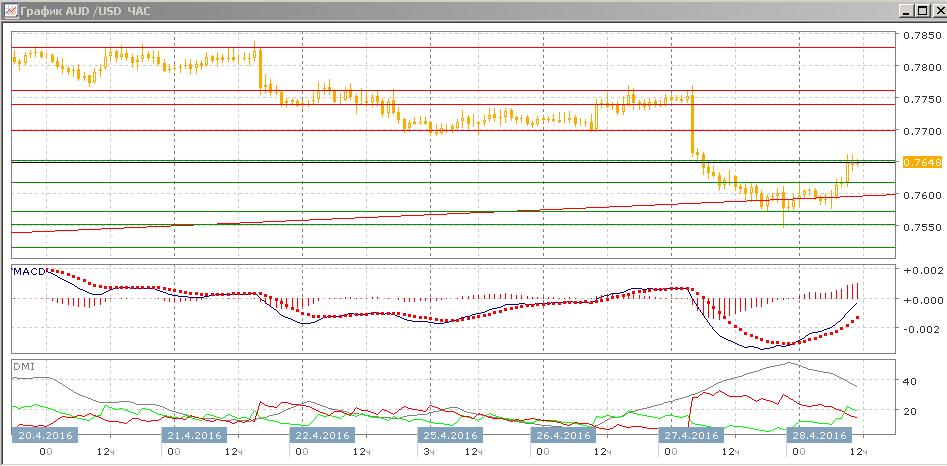Click the 0.7600 price axis value
The width and height of the screenshot is (947, 466).
point(922,195)
